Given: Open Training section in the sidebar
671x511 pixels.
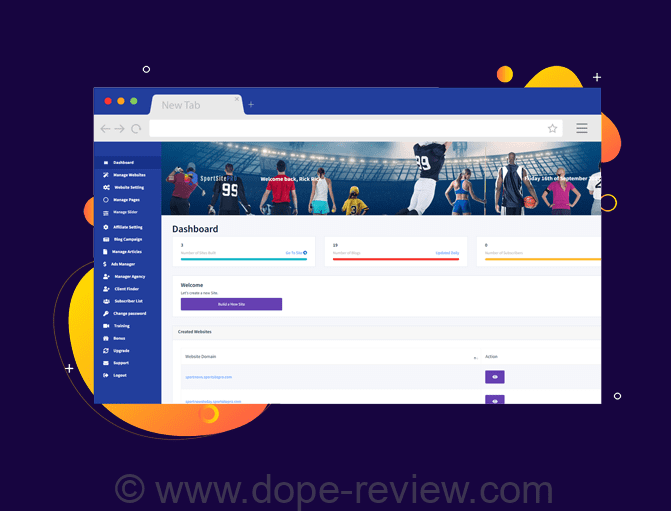Looking at the screenshot, I should point(121,326).
